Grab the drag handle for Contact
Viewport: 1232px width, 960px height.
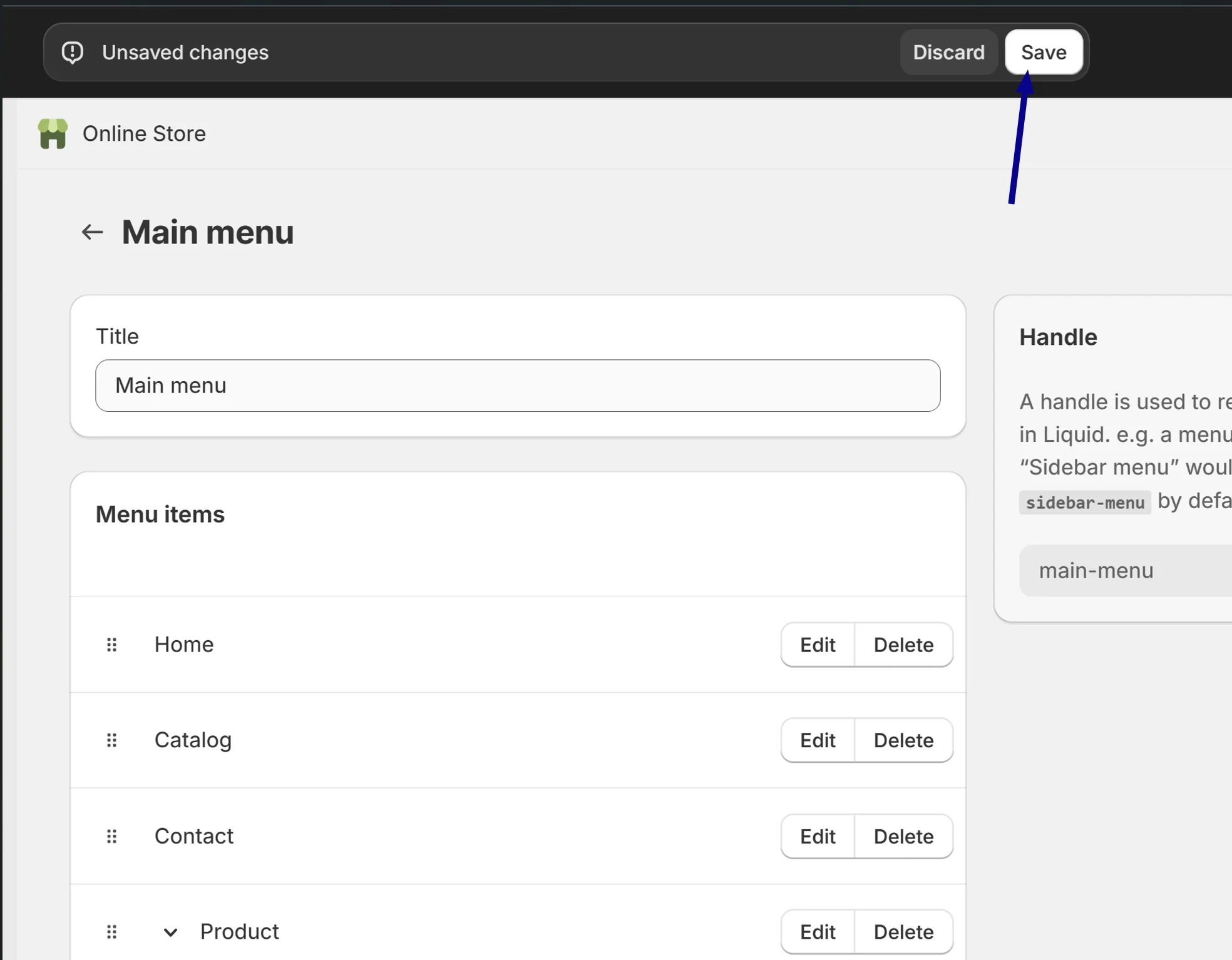[x=111, y=836]
